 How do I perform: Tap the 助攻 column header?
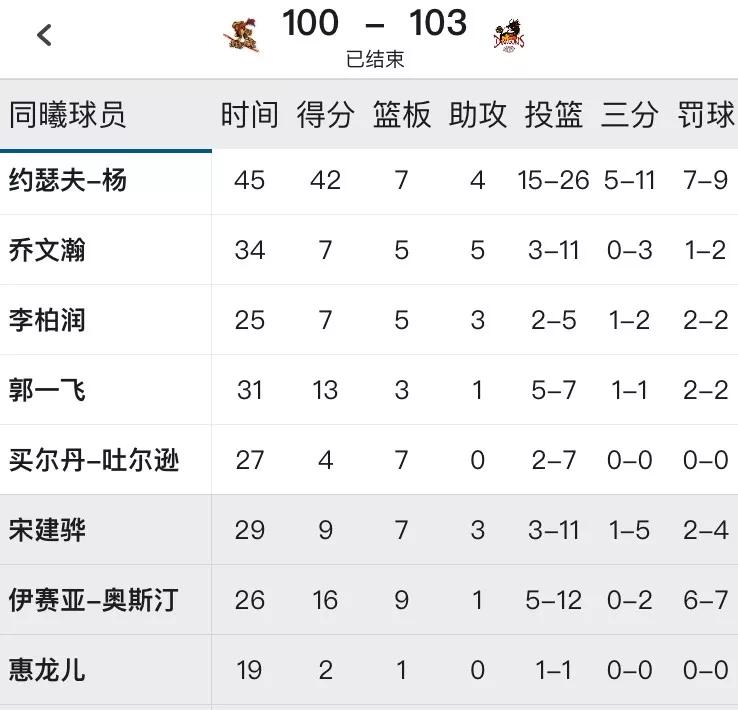click(478, 114)
